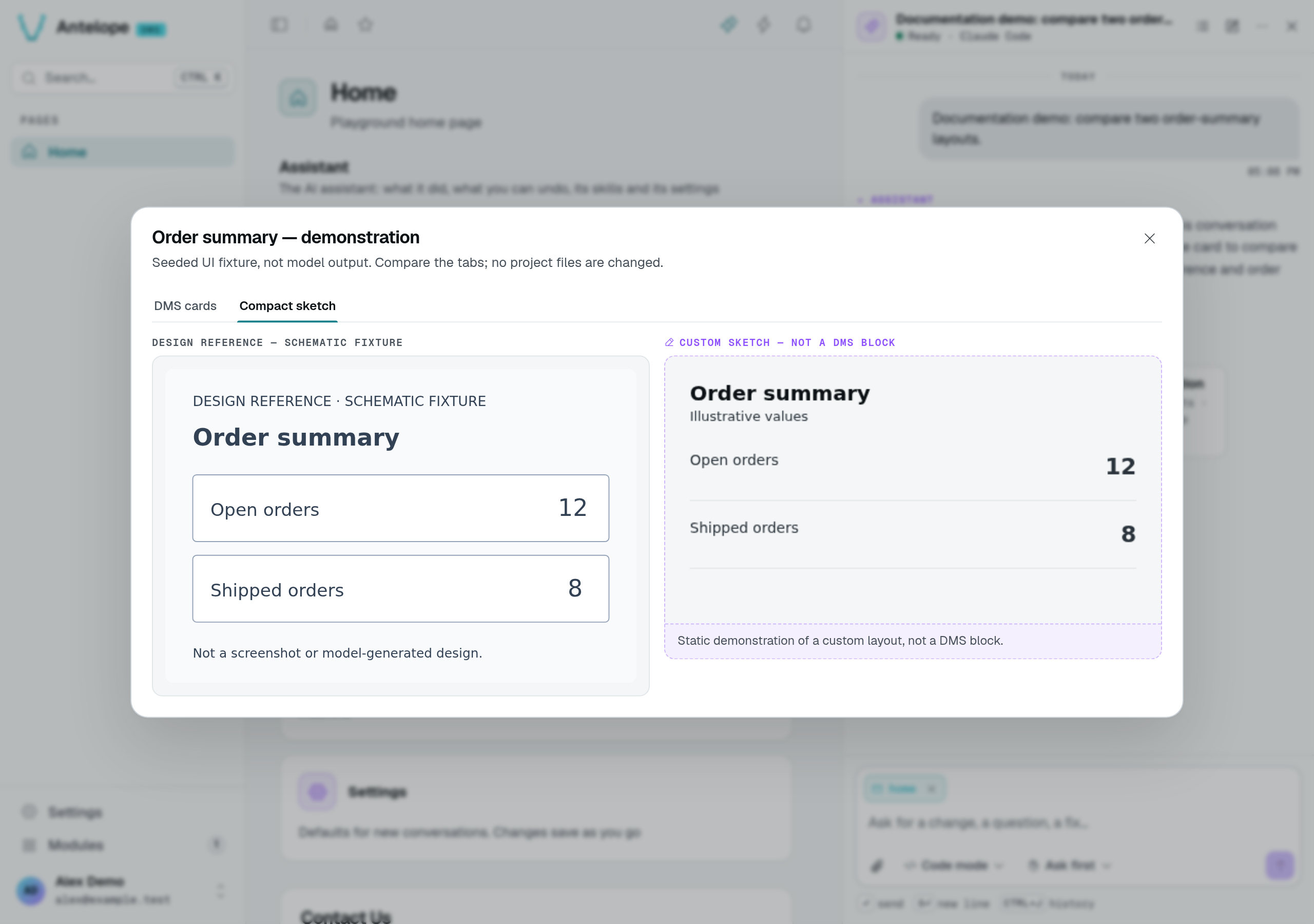Remove the Home chip from chat input
The image size is (1314, 924).
tap(932, 789)
